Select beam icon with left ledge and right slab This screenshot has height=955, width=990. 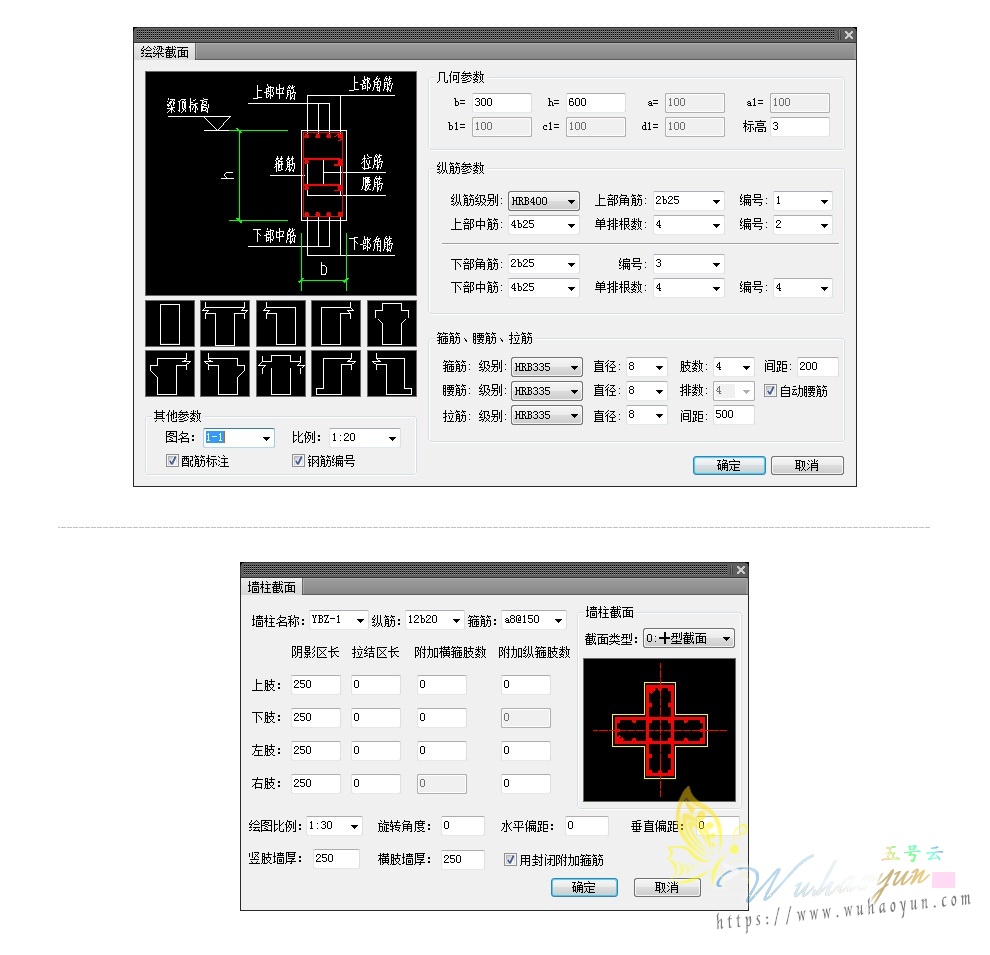[x=170, y=374]
